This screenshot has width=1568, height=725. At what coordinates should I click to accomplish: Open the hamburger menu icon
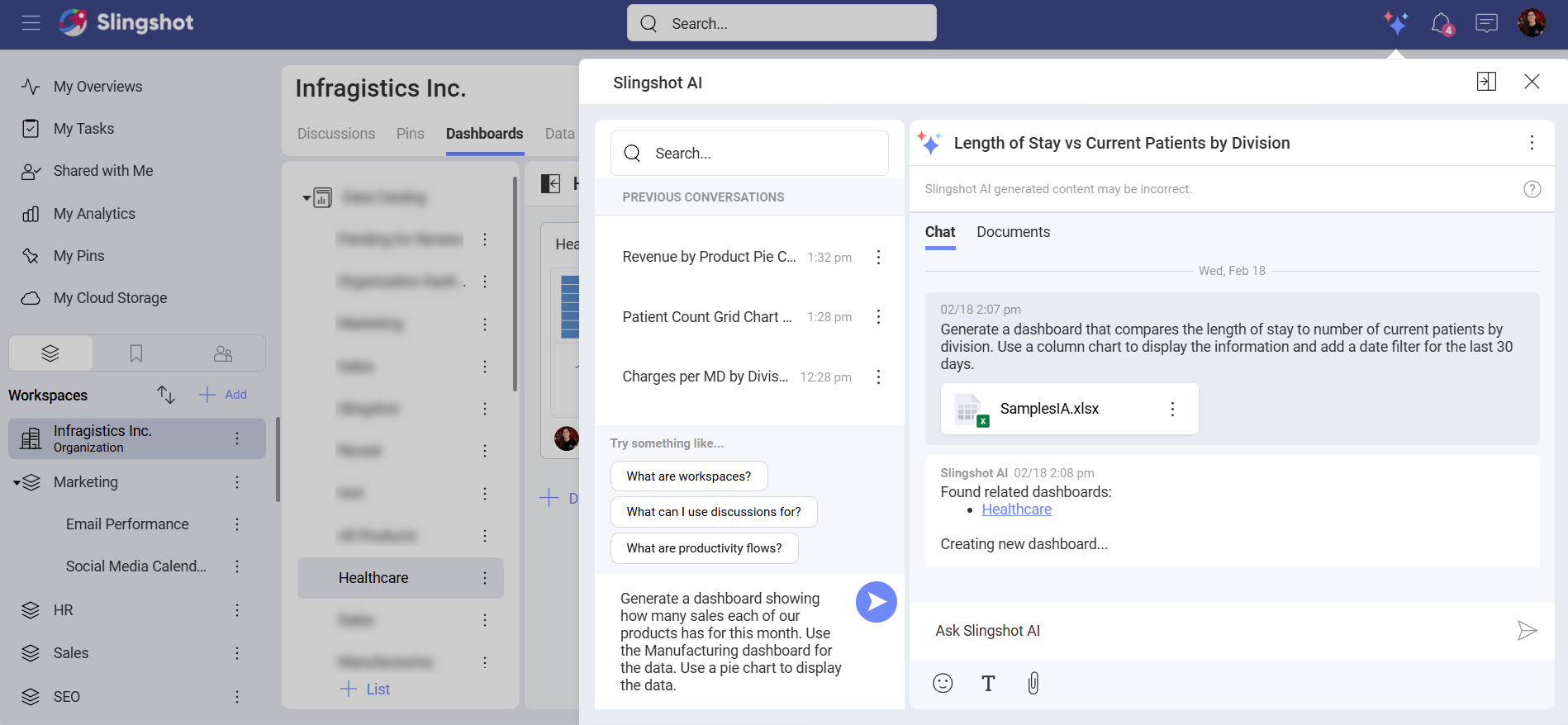click(x=31, y=23)
